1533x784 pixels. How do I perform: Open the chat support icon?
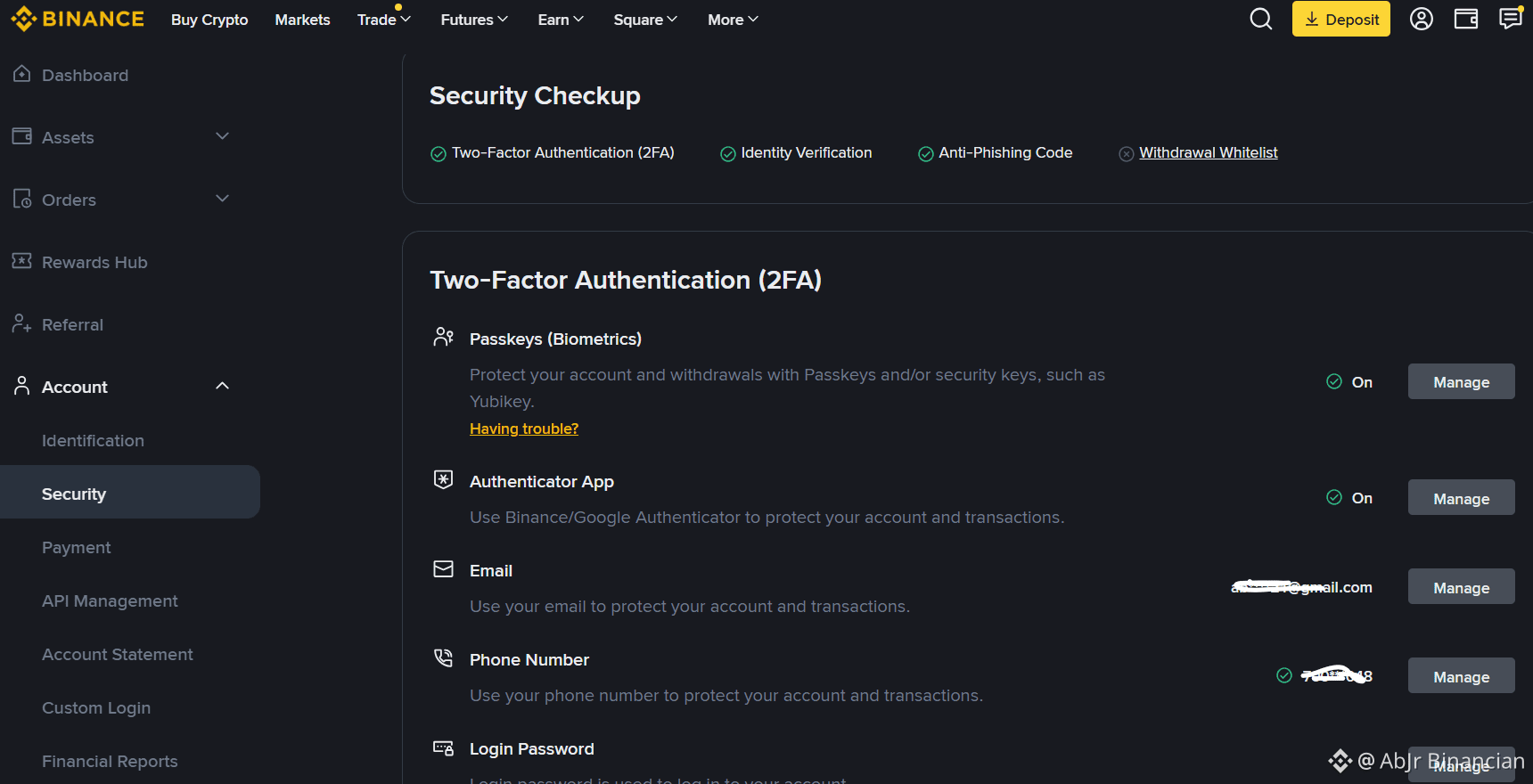tap(1510, 19)
